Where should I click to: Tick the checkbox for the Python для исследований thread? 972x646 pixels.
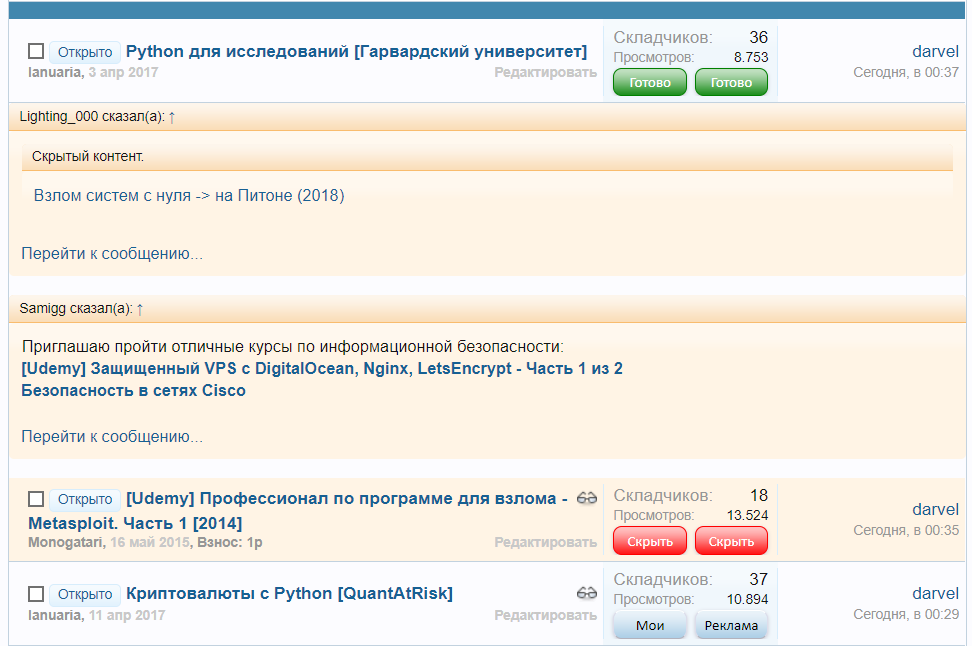pyautogui.click(x=36, y=51)
